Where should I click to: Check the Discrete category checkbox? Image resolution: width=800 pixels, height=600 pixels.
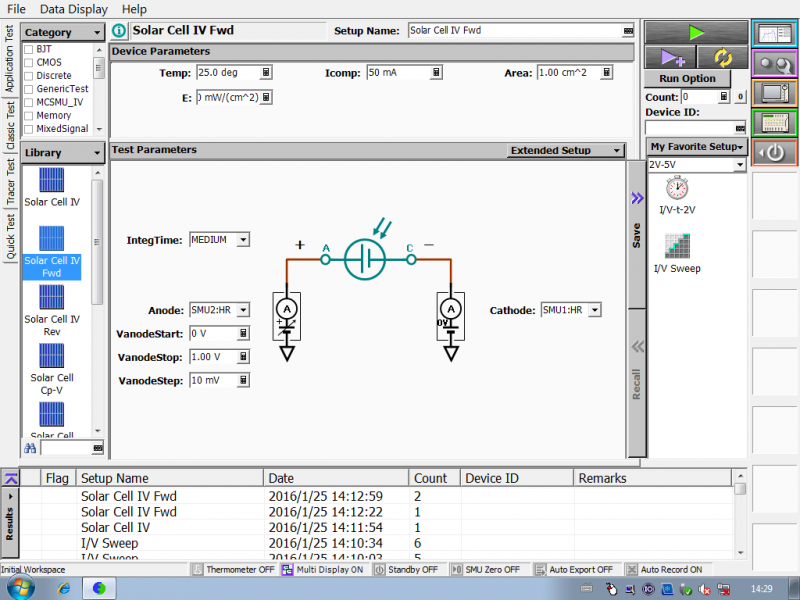click(29, 76)
